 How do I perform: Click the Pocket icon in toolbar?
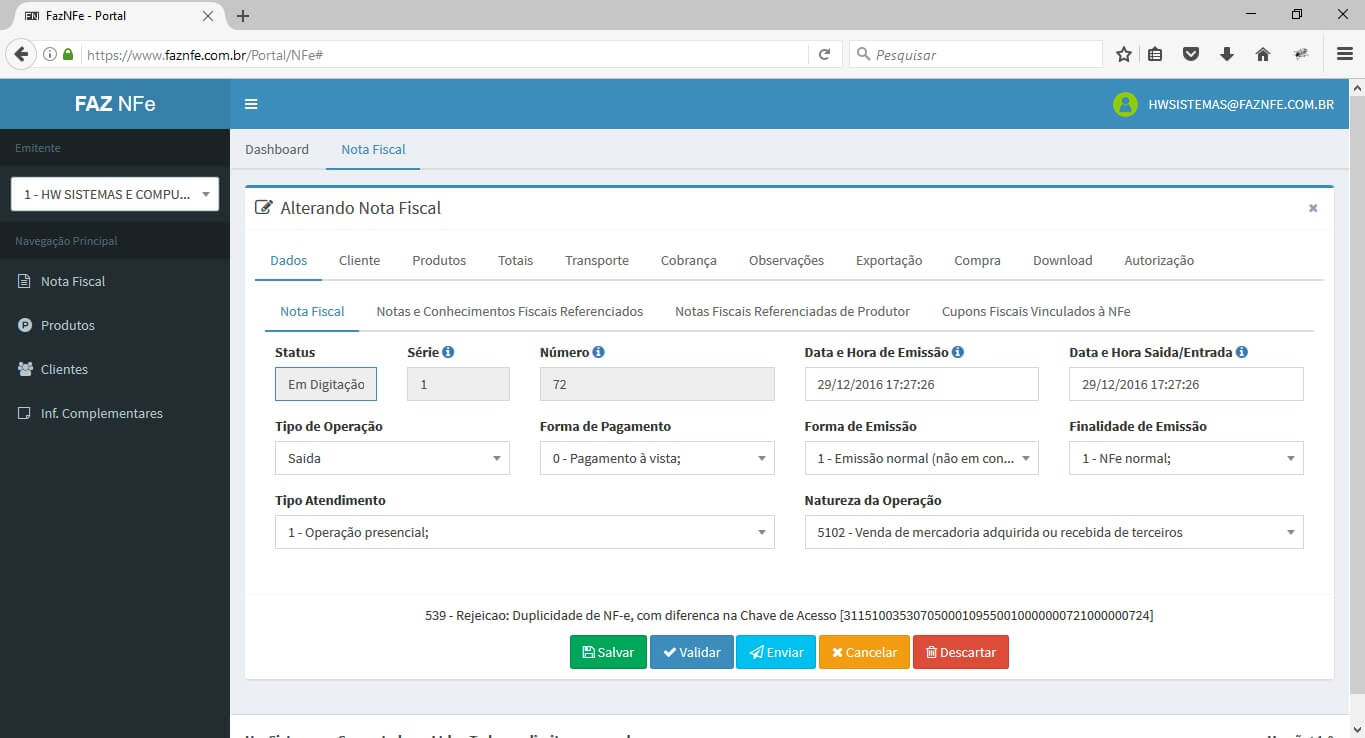[x=1191, y=55]
